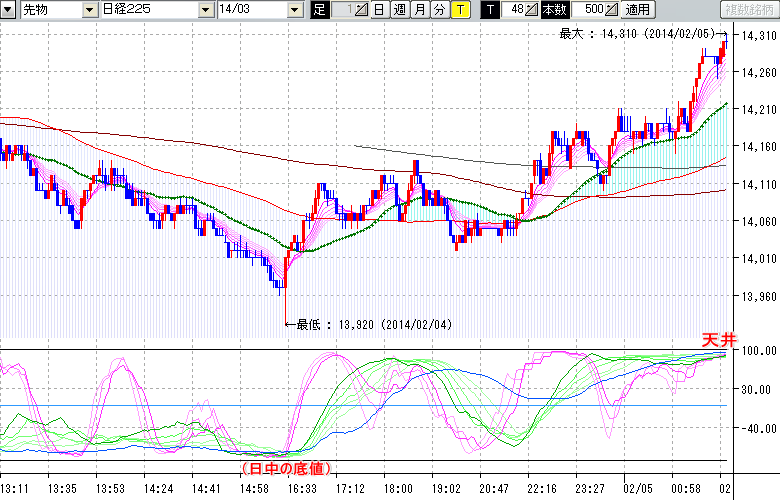
Task: Click the 500 bar count field
Action: click(590, 9)
